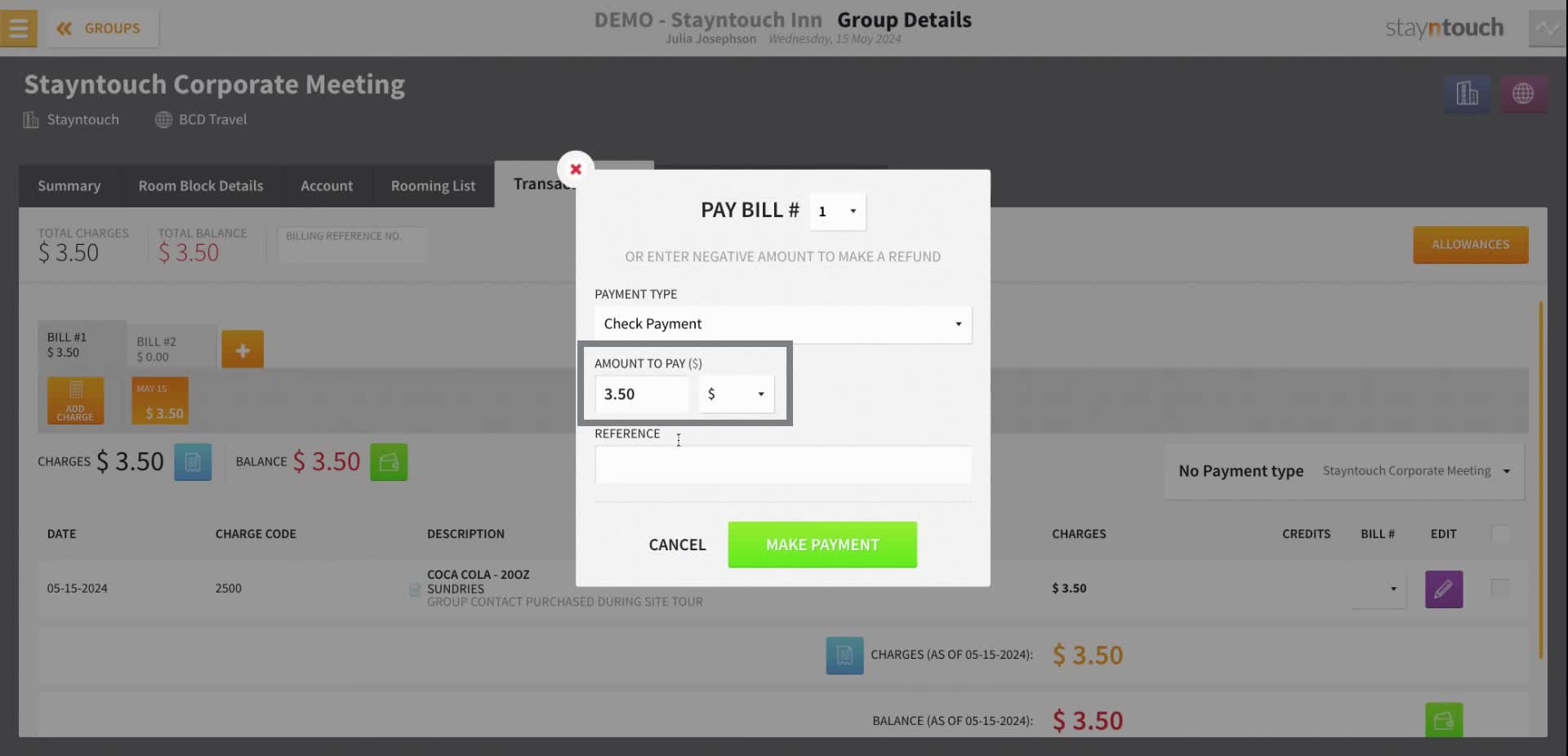Open the blue invoice icon near charges total

pyautogui.click(x=844, y=656)
